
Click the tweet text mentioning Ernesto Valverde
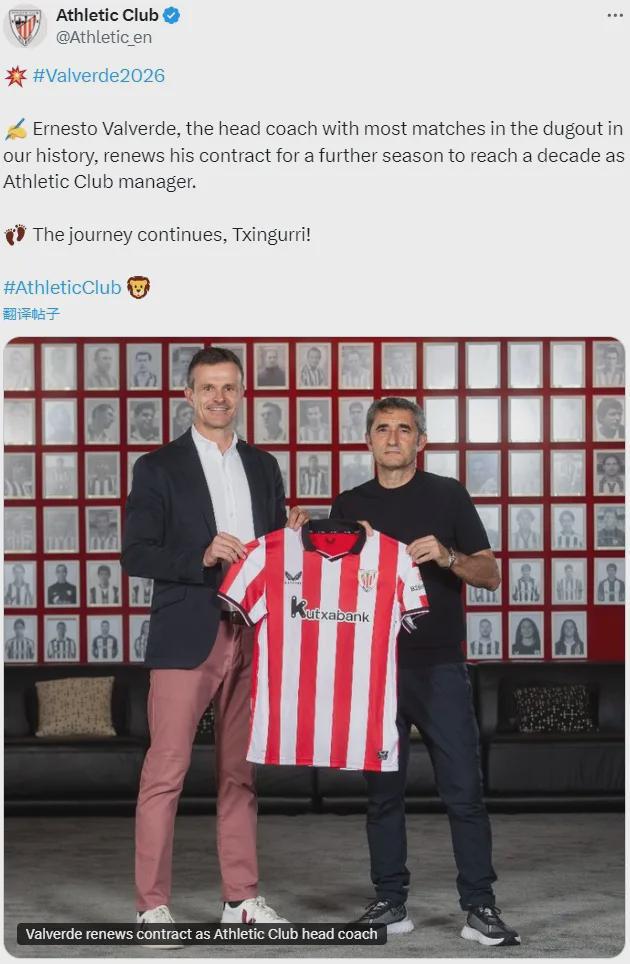click(313, 155)
